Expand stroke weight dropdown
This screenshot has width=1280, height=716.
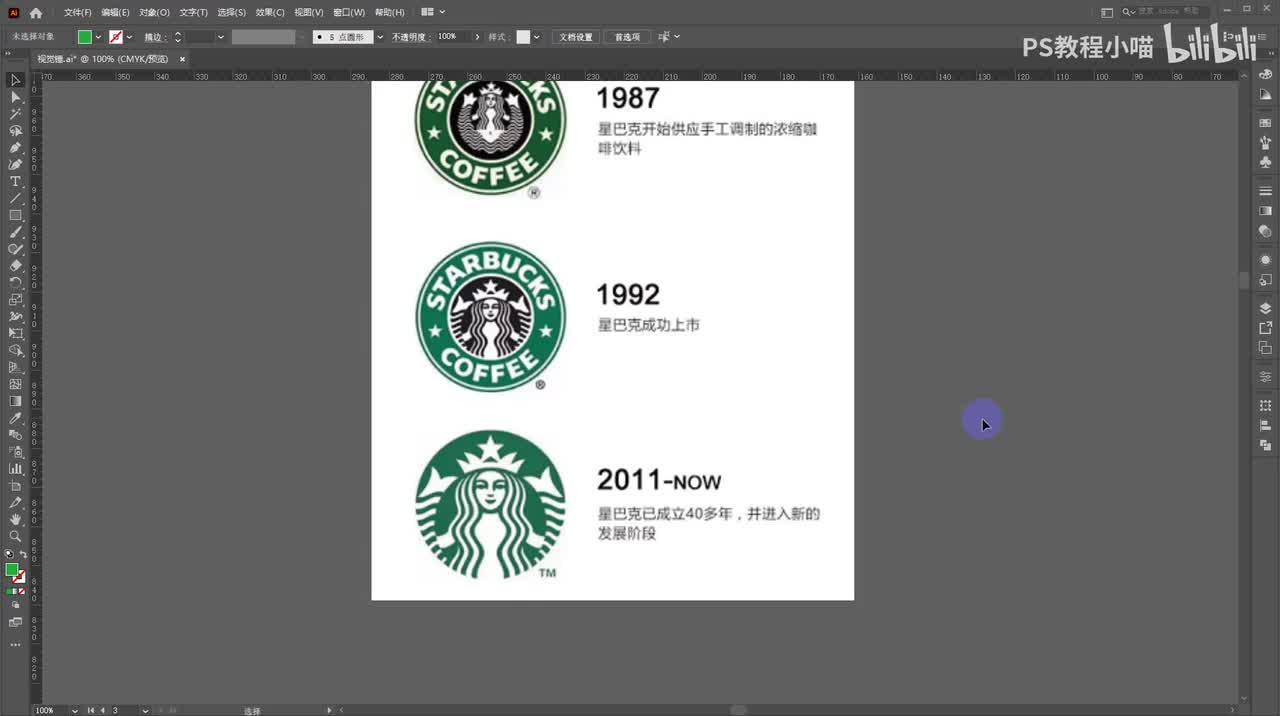(x=221, y=37)
